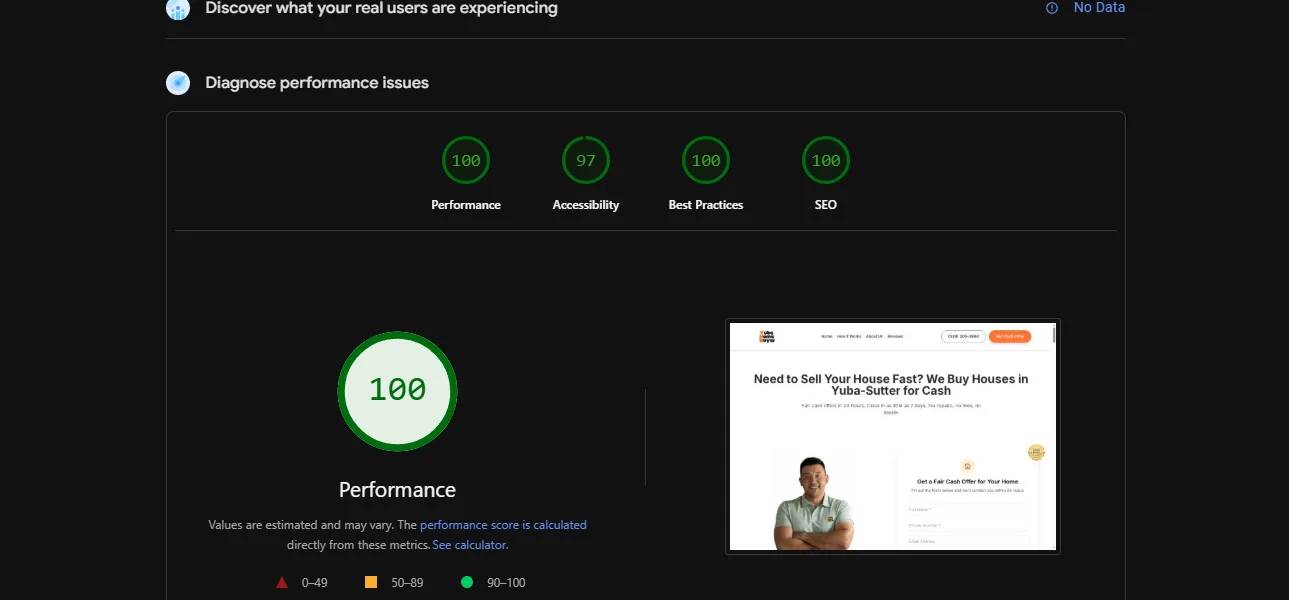Click the small Performance gauge in score row
The width and height of the screenshot is (1289, 600).
pos(466,161)
